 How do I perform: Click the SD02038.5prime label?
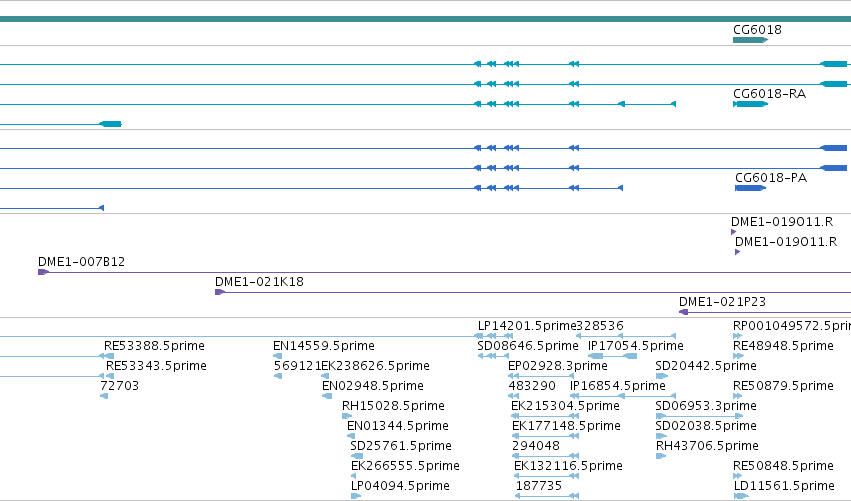[706, 426]
